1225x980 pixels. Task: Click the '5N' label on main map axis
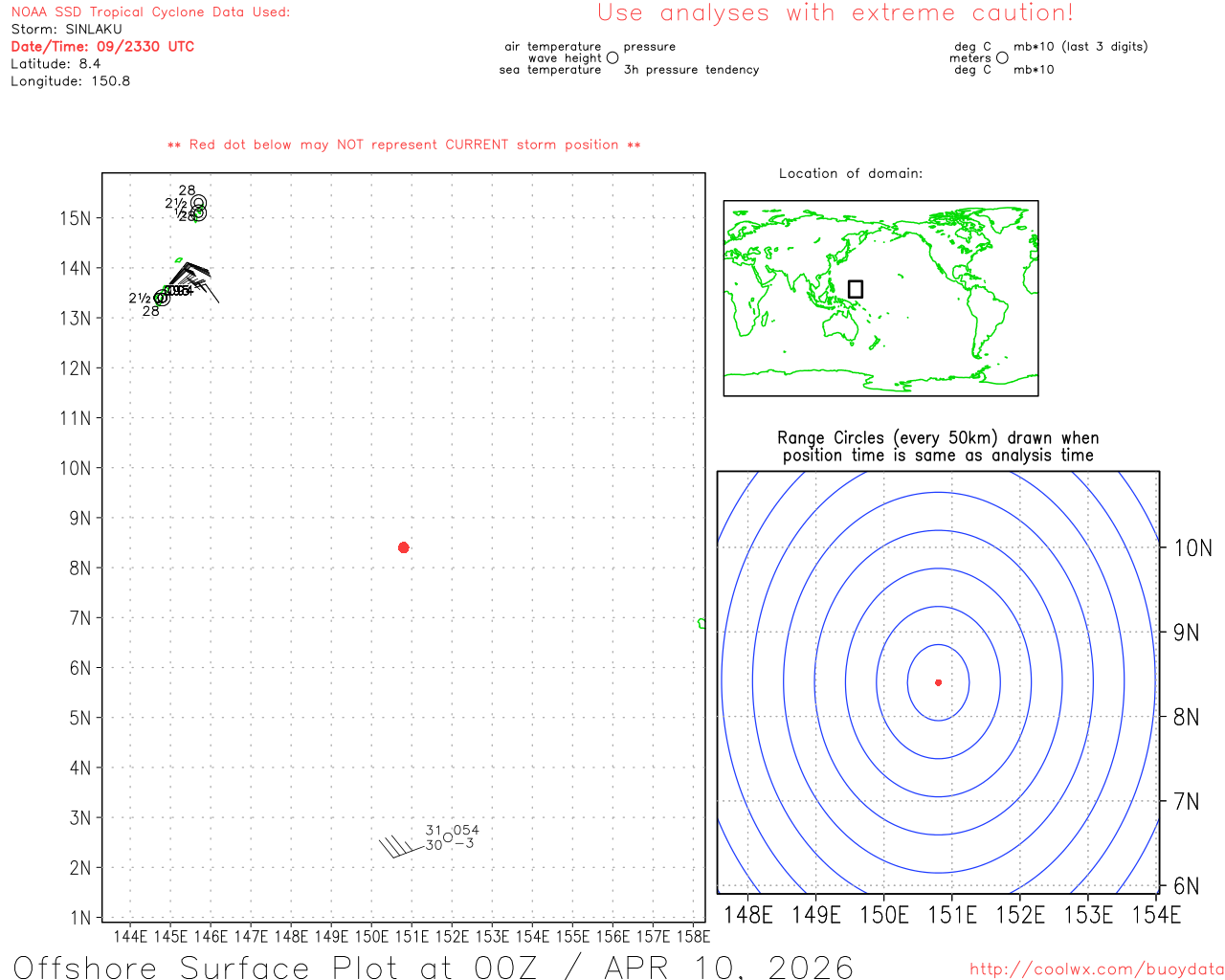click(80, 718)
